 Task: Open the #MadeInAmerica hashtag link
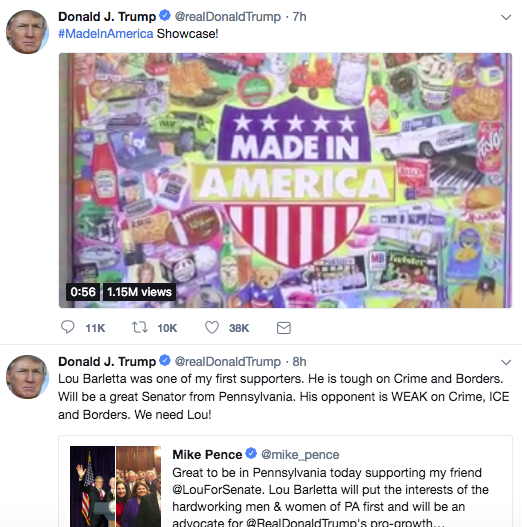106,34
